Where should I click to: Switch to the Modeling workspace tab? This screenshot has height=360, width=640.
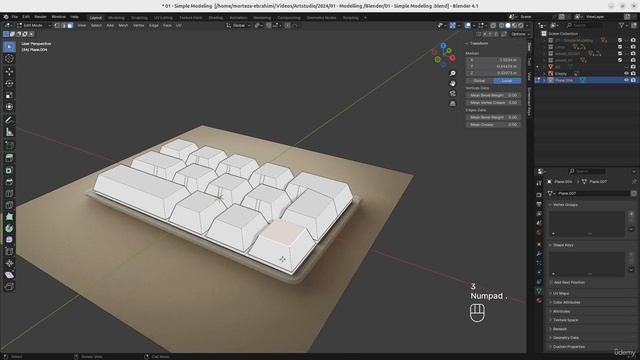[x=116, y=18]
